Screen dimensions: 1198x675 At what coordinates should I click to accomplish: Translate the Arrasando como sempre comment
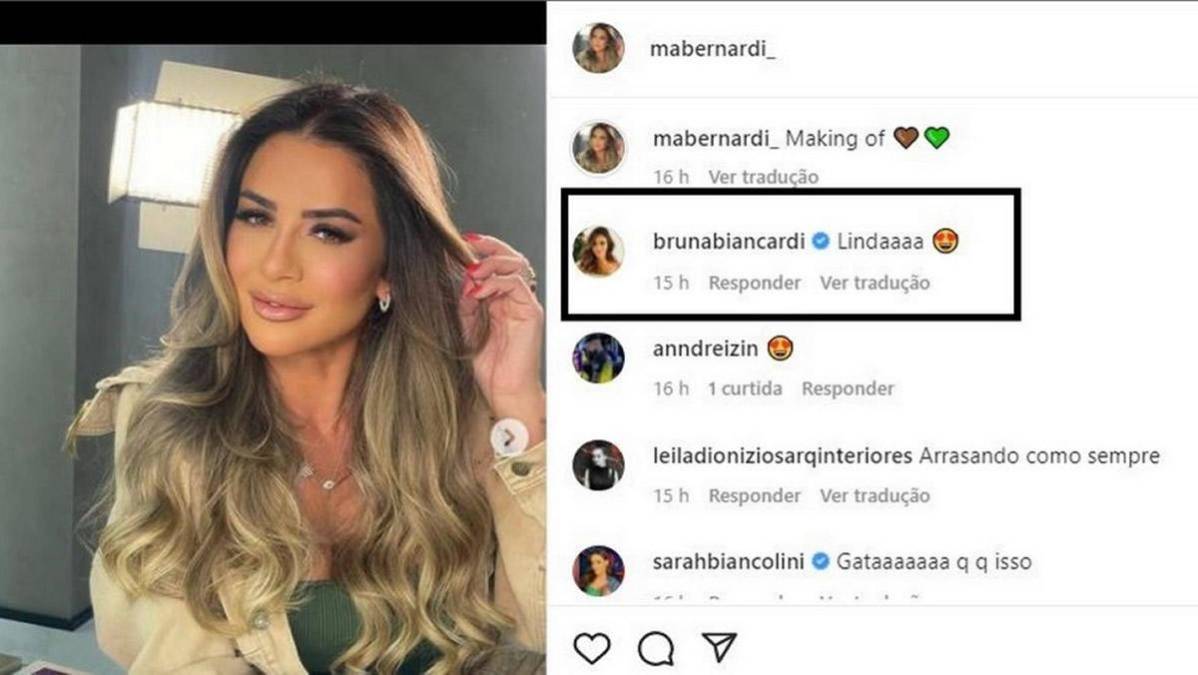[875, 496]
